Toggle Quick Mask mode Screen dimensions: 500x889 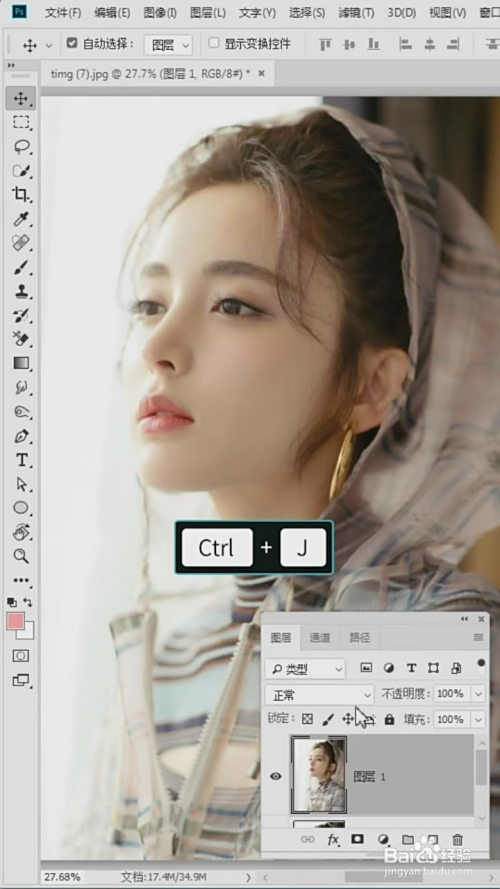pyautogui.click(x=21, y=656)
